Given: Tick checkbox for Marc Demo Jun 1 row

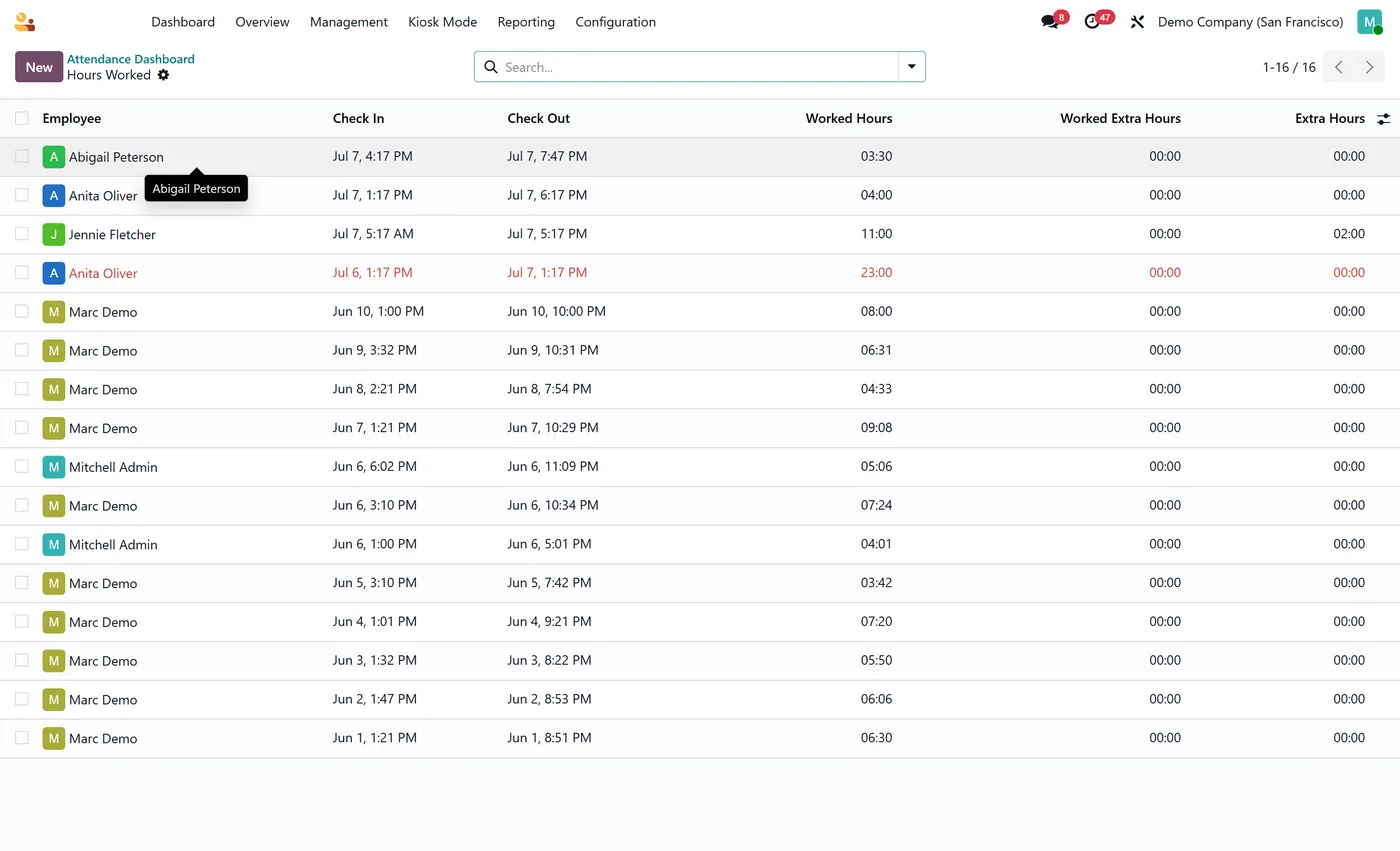Looking at the screenshot, I should pos(22,738).
